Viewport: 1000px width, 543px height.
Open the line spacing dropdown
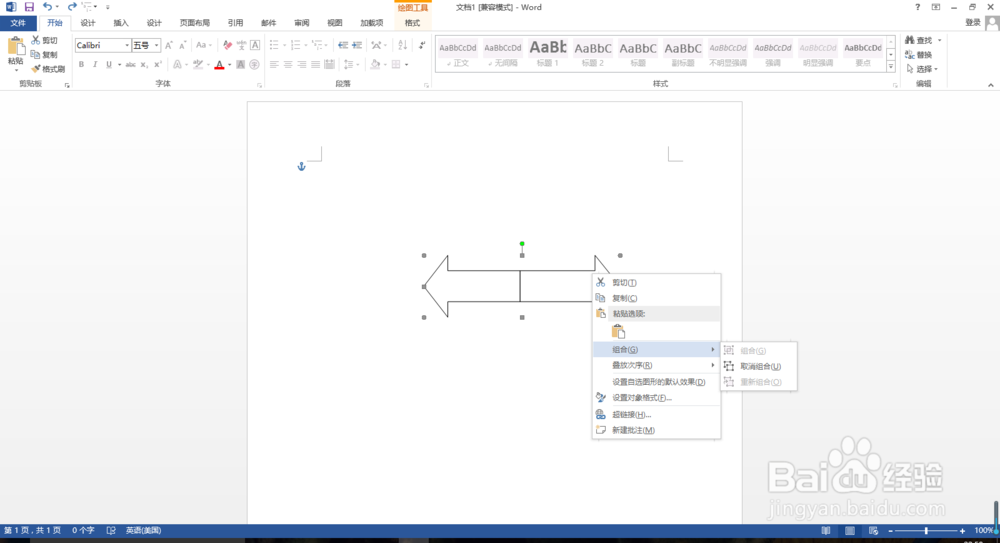point(349,64)
